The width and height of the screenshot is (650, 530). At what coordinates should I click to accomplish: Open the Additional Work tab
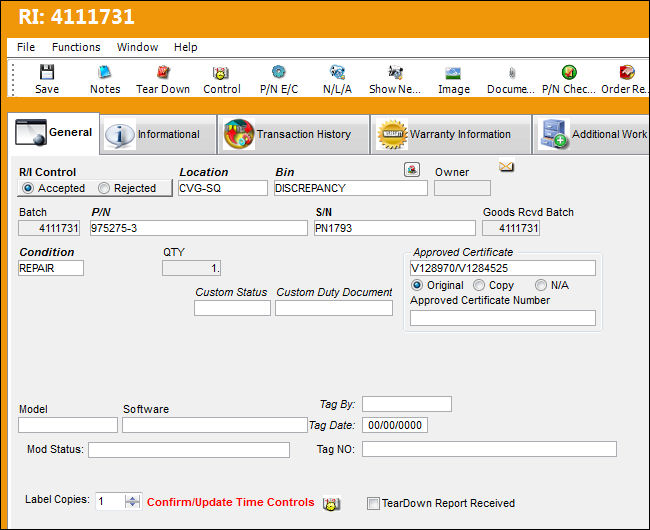(x=591, y=134)
